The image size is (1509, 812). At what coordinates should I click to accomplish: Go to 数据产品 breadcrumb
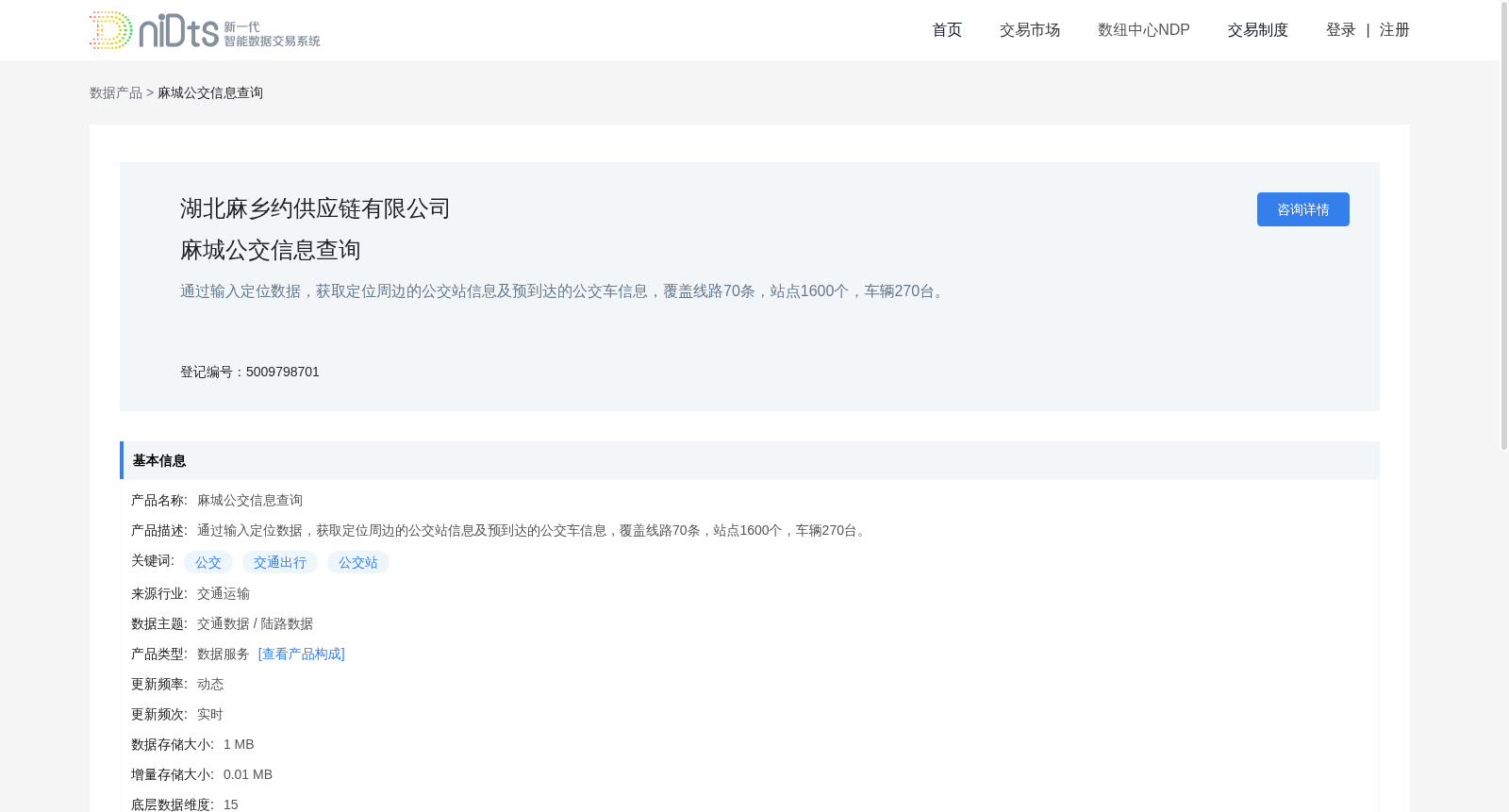(116, 92)
